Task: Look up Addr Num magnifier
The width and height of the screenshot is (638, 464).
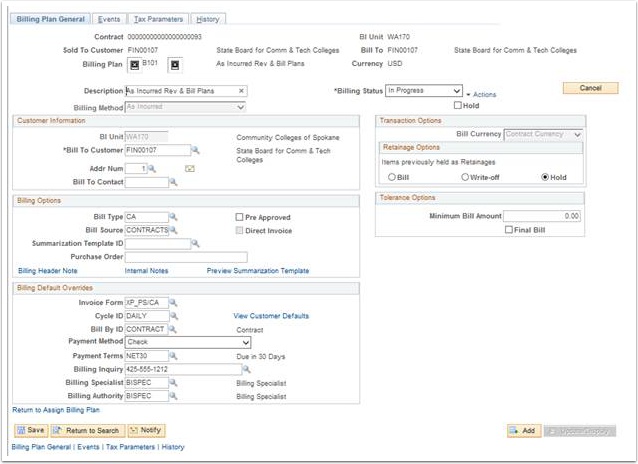Action: click(152, 169)
